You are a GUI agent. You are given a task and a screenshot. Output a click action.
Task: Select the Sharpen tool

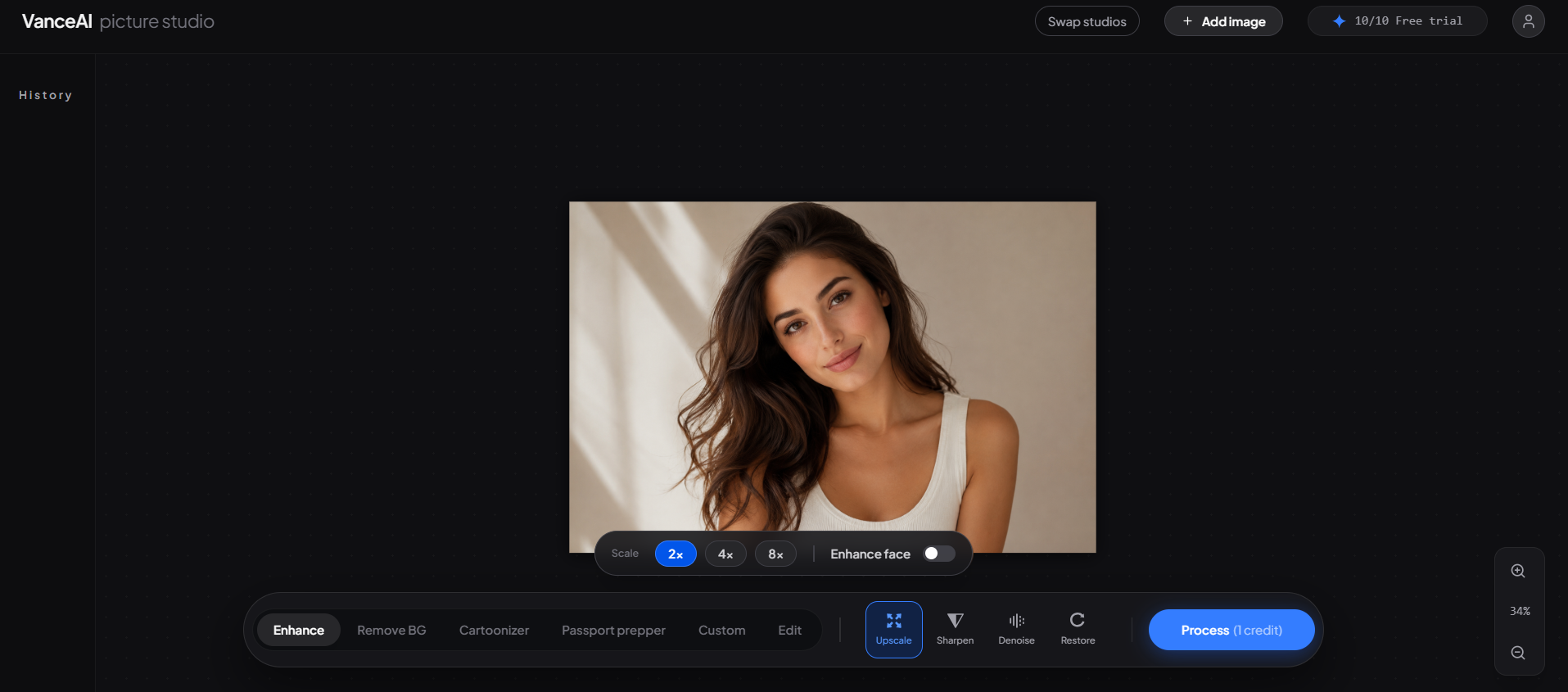pos(955,629)
